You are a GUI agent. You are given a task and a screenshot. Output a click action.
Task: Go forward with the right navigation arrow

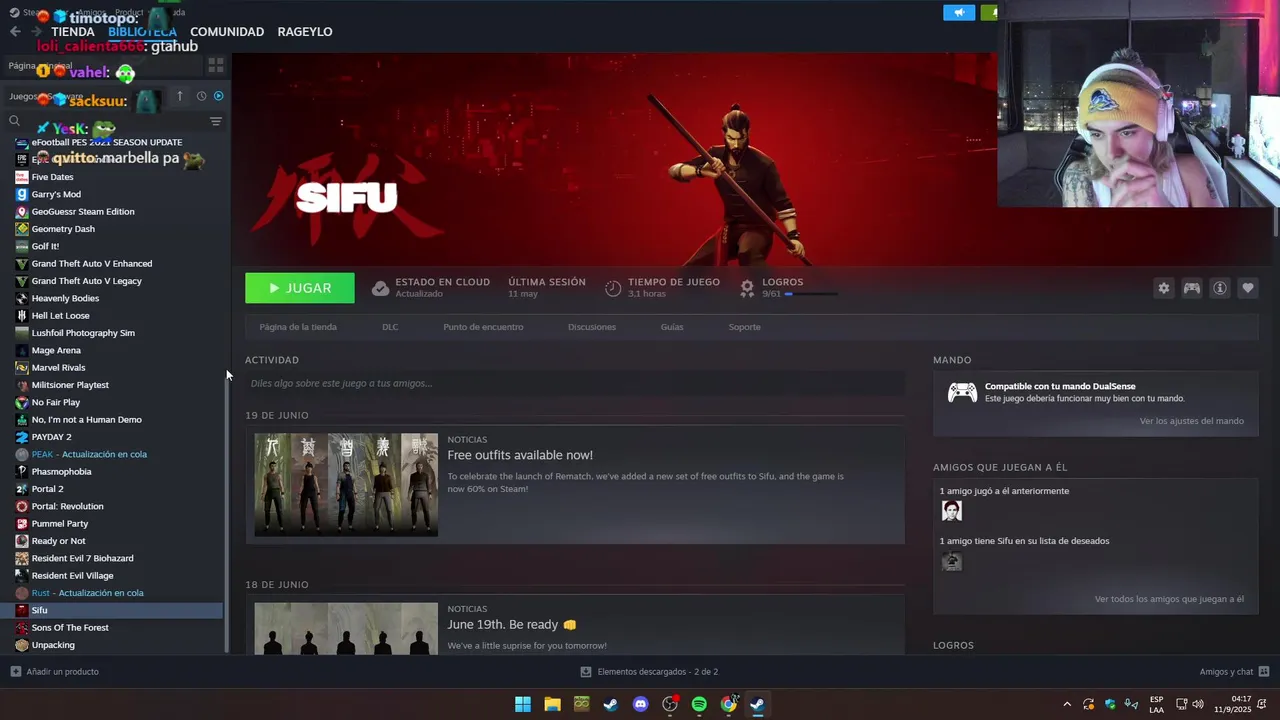37,32
